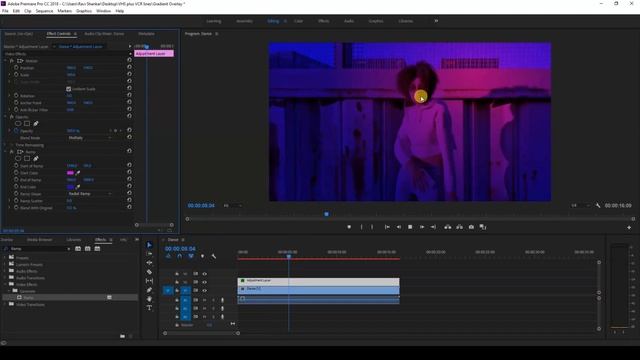Filter Accelerated Effects in Effects panel
Viewport: 640px width, 360px height.
[x=78, y=249]
